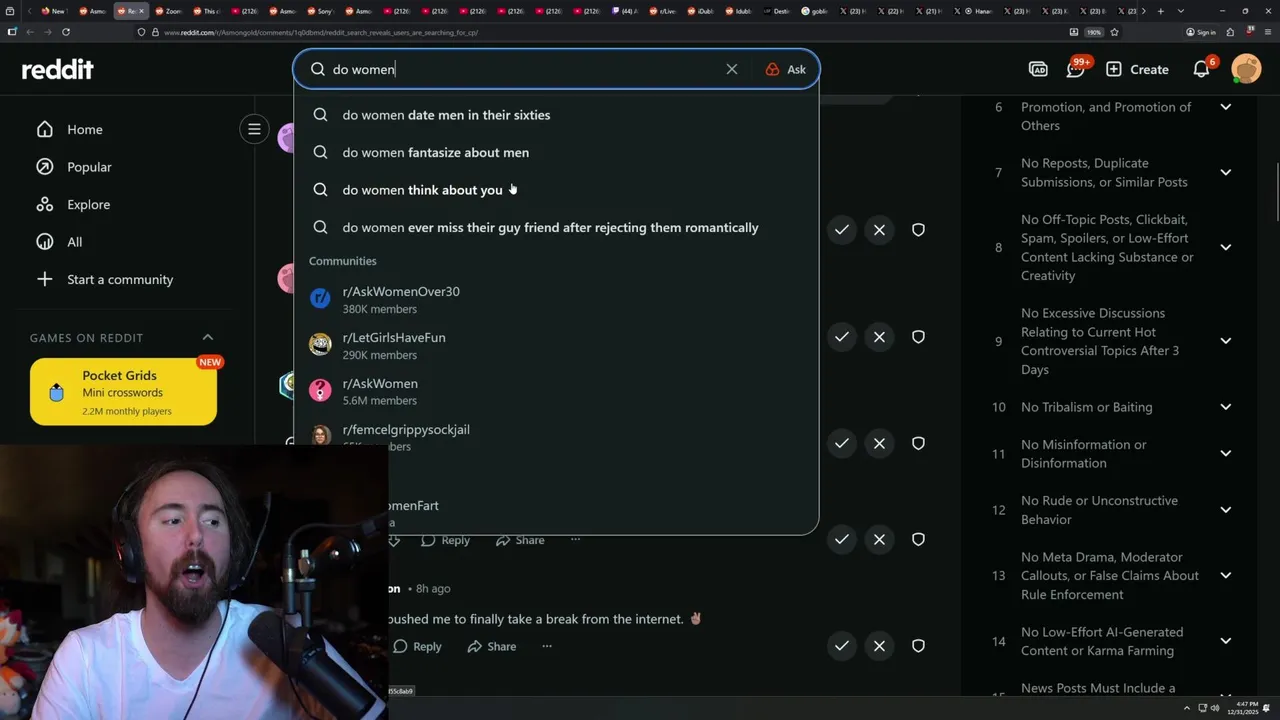Open r/LetGirlsHaveFun community
The height and width of the screenshot is (720, 1280).
pyautogui.click(x=556, y=345)
